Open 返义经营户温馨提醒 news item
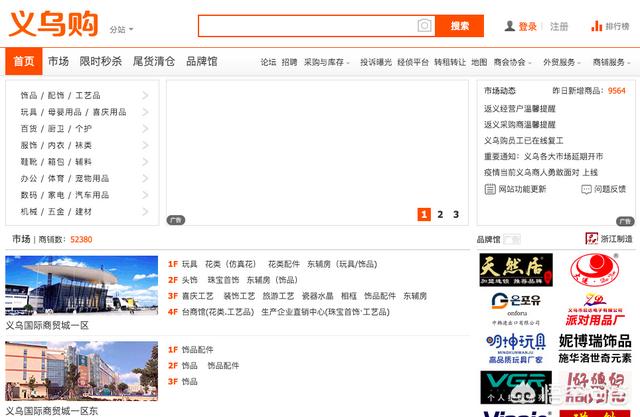This screenshot has height=417, width=640. point(520,109)
